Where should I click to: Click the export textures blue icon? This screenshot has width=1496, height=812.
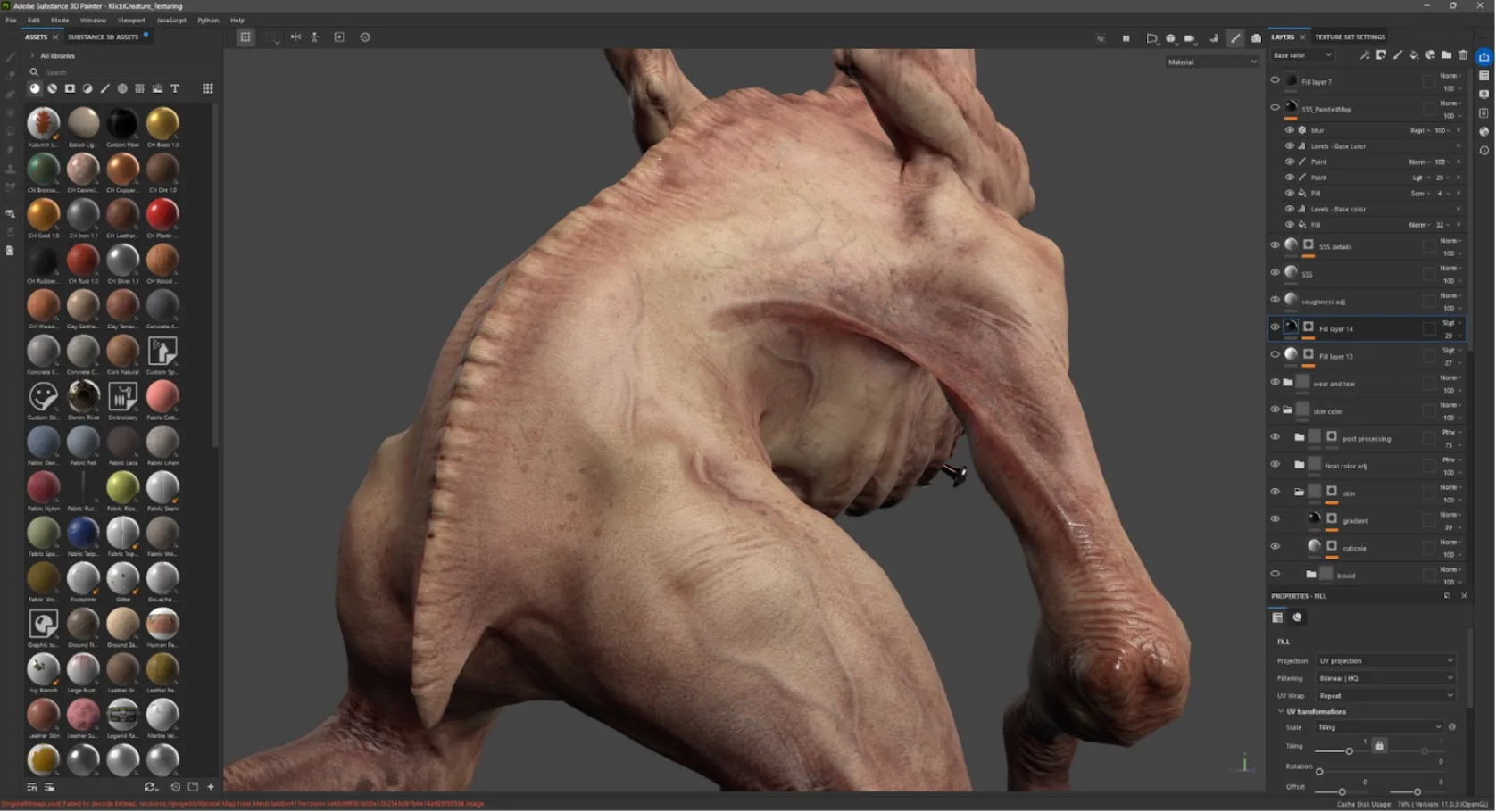tap(1484, 56)
